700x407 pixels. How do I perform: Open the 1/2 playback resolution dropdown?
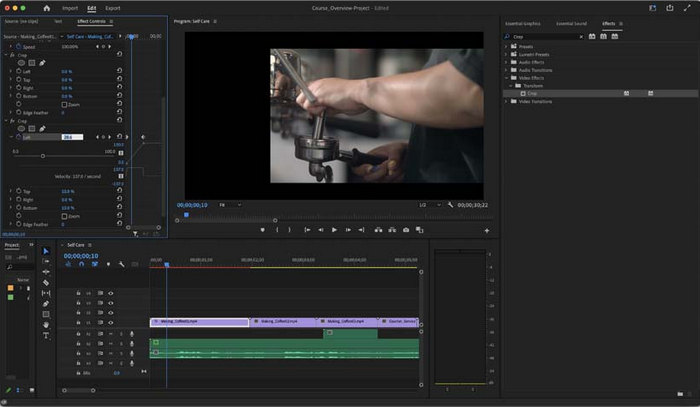point(429,205)
